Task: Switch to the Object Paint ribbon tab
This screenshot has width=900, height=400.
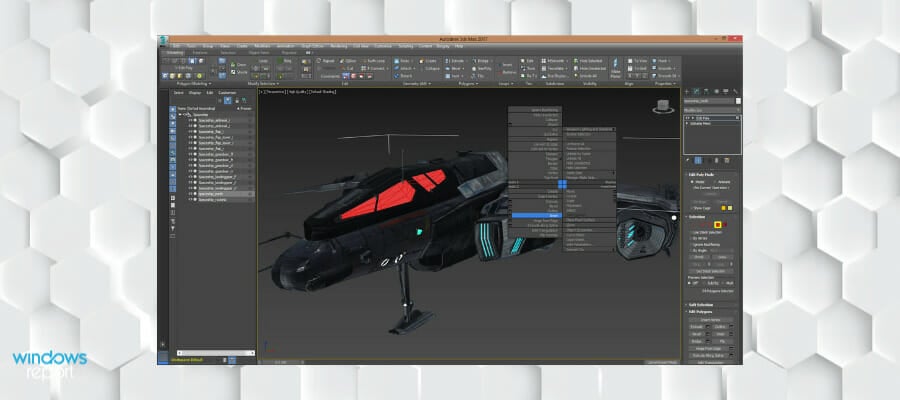Action: 259,53
